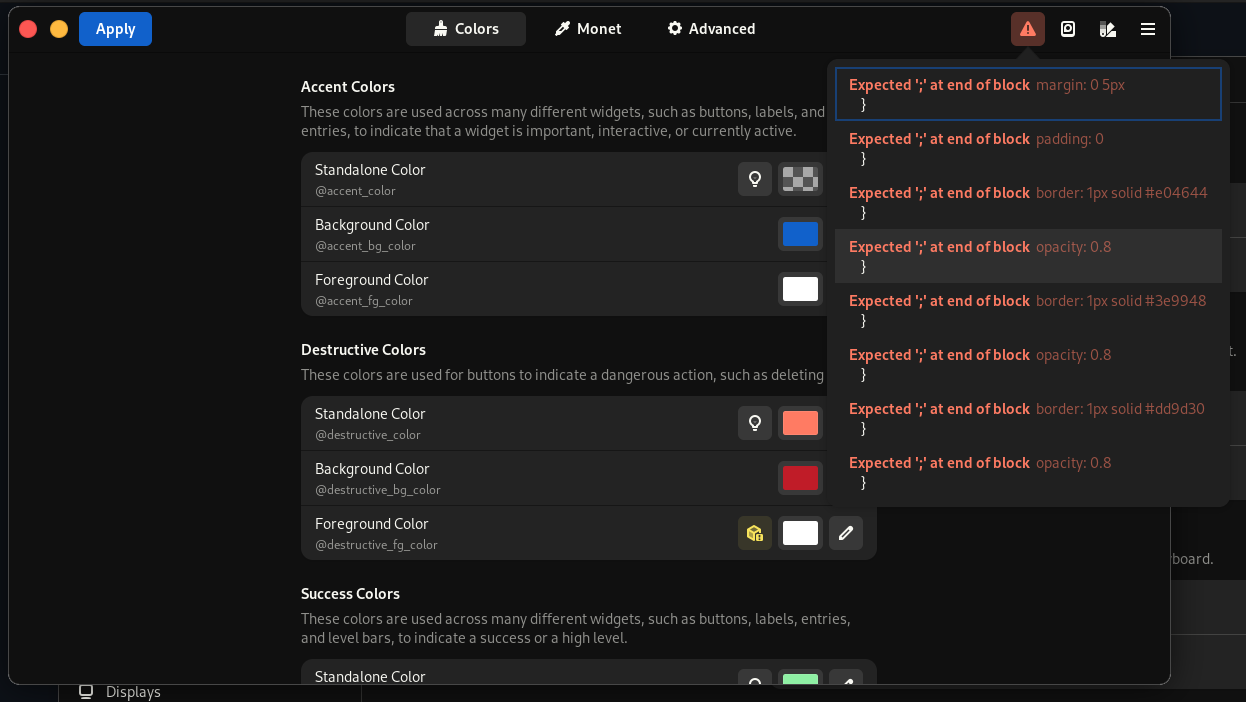The width and height of the screenshot is (1246, 702).
Task: Click the eyedropper icon in the Monet tab
Action: 562,29
